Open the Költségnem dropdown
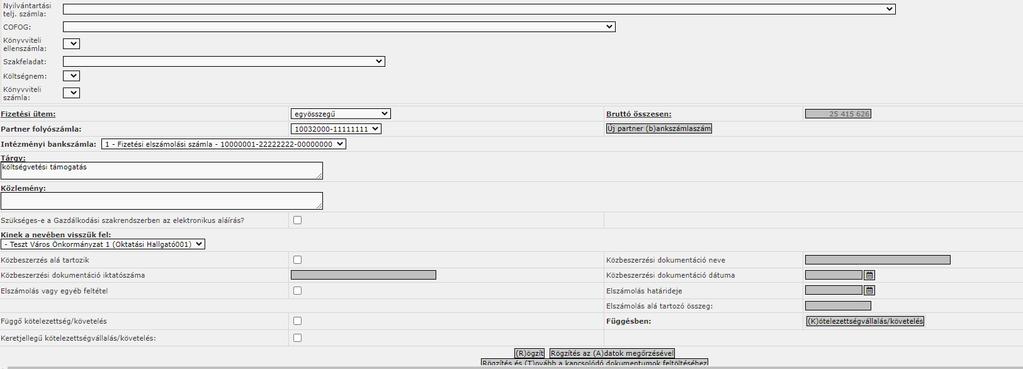The height and width of the screenshot is (369, 1023). (x=71, y=76)
